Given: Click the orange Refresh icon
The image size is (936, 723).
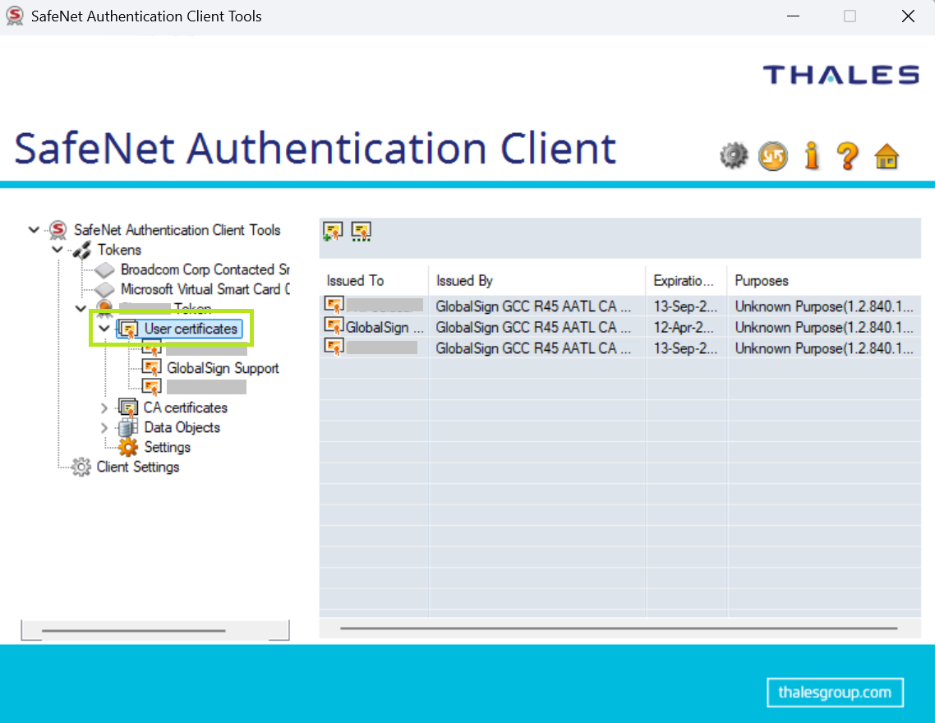Looking at the screenshot, I should pos(772,156).
